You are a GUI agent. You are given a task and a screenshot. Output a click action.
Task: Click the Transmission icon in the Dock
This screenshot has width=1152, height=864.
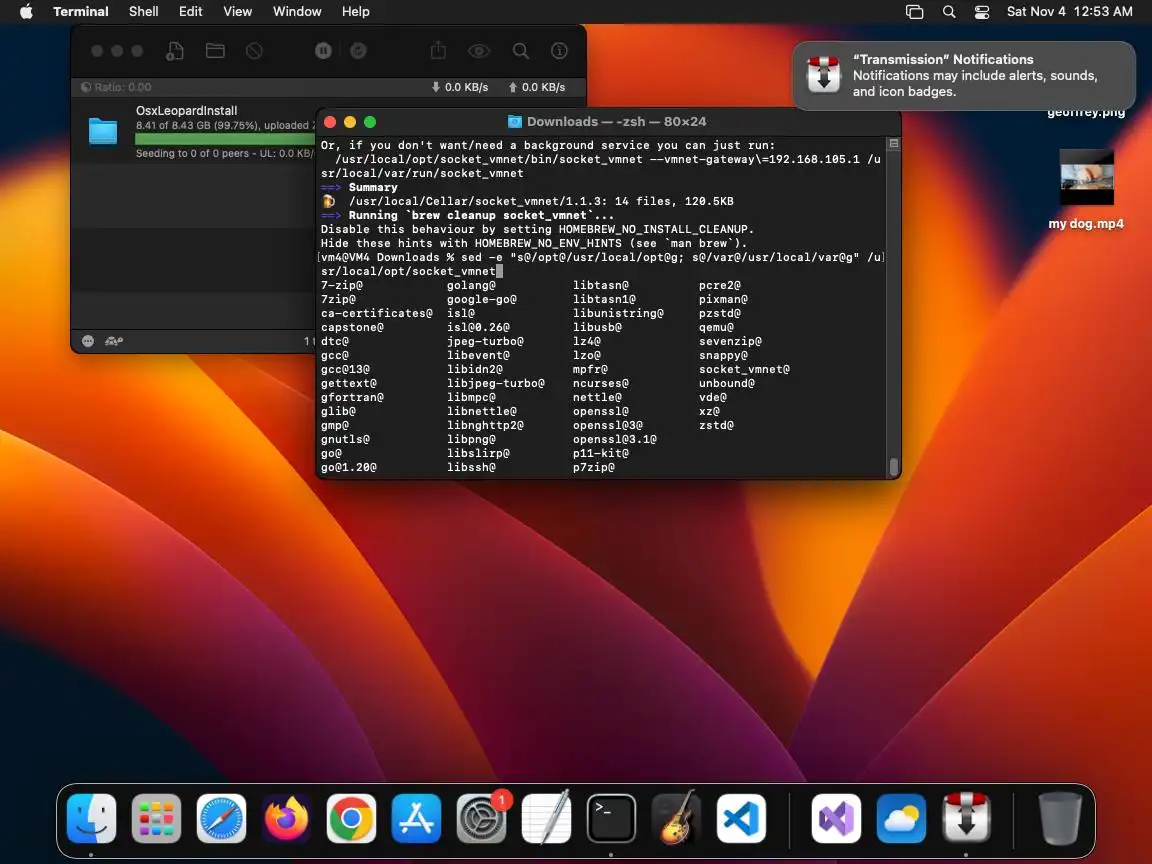[x=966, y=818]
